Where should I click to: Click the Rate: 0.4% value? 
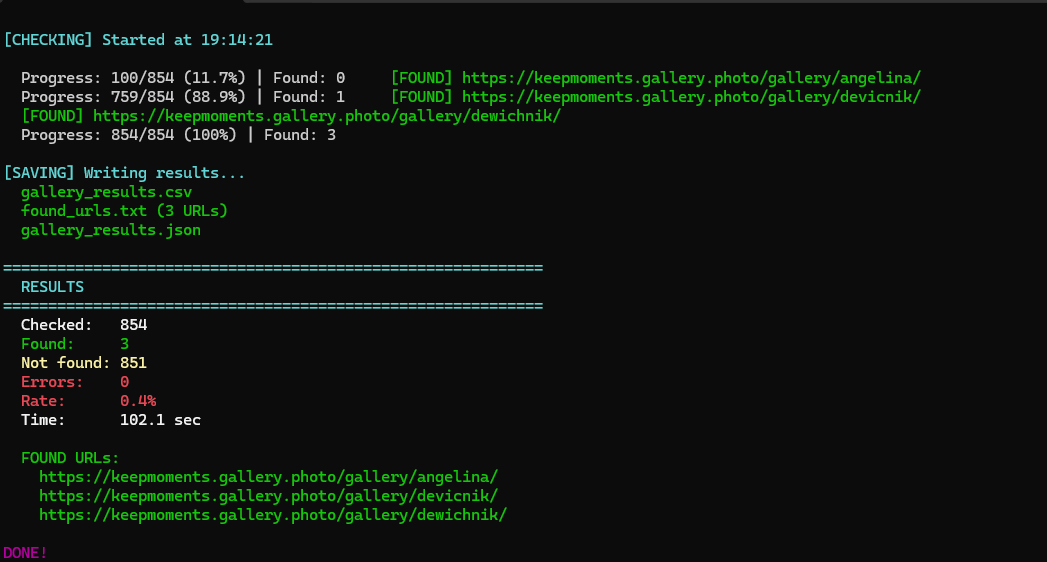(x=138, y=401)
